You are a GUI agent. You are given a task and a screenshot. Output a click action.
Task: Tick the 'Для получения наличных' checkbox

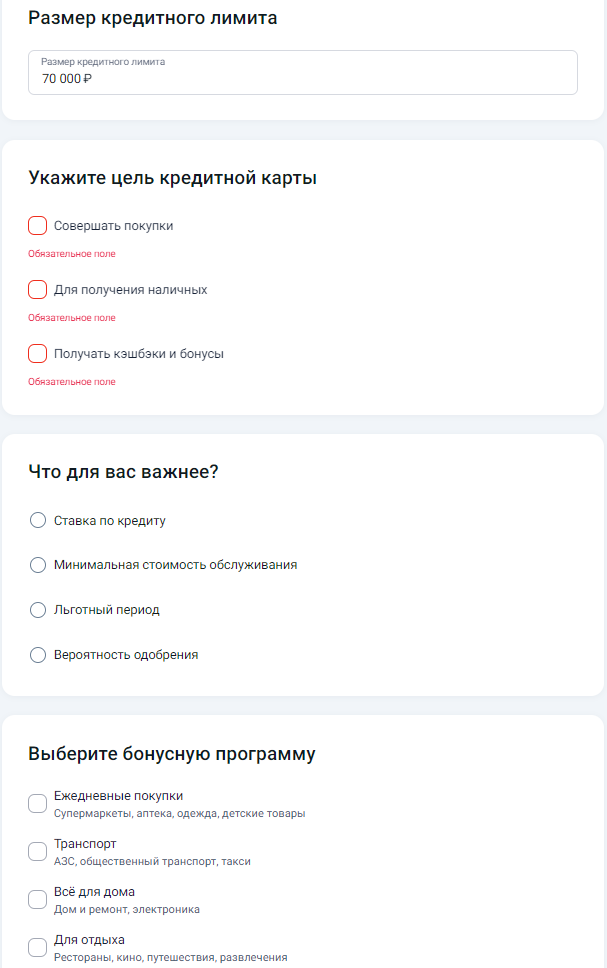coord(38,290)
